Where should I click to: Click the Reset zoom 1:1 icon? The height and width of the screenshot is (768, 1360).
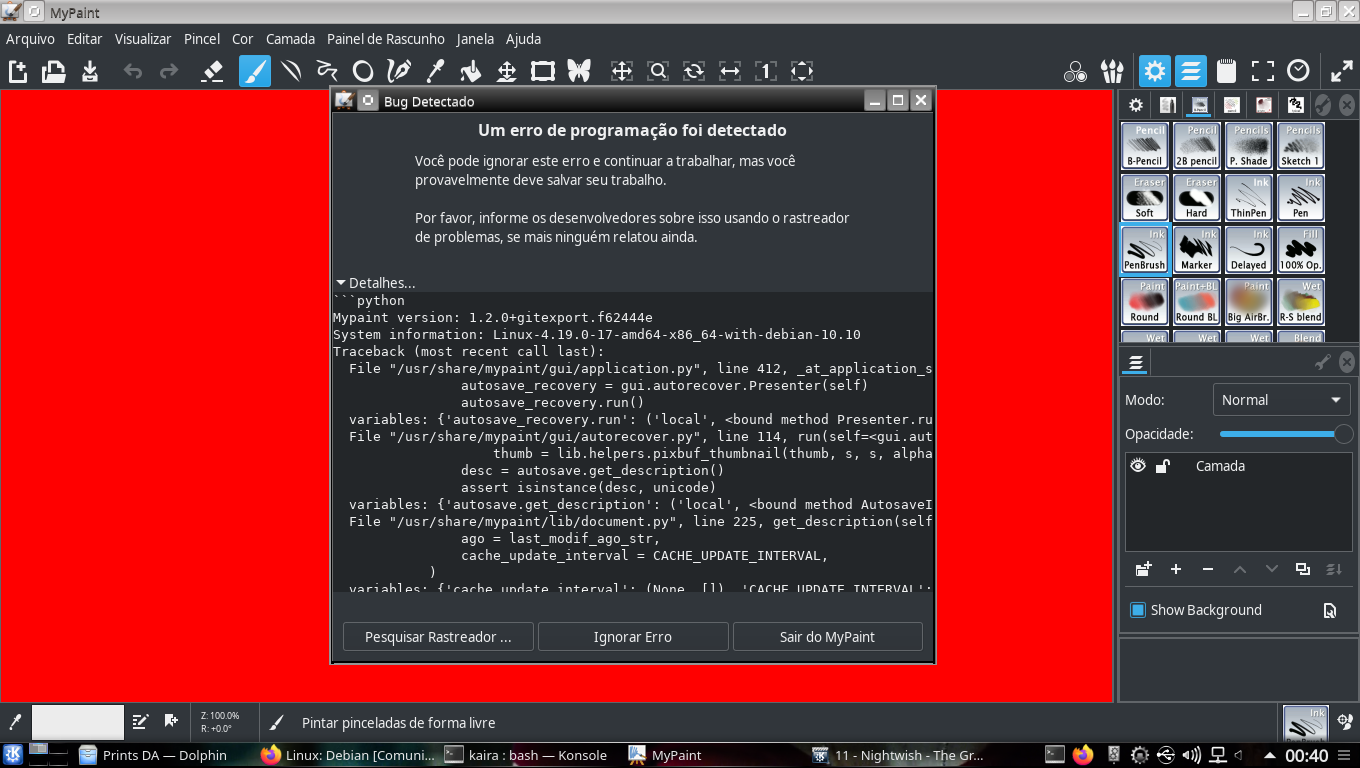click(766, 71)
